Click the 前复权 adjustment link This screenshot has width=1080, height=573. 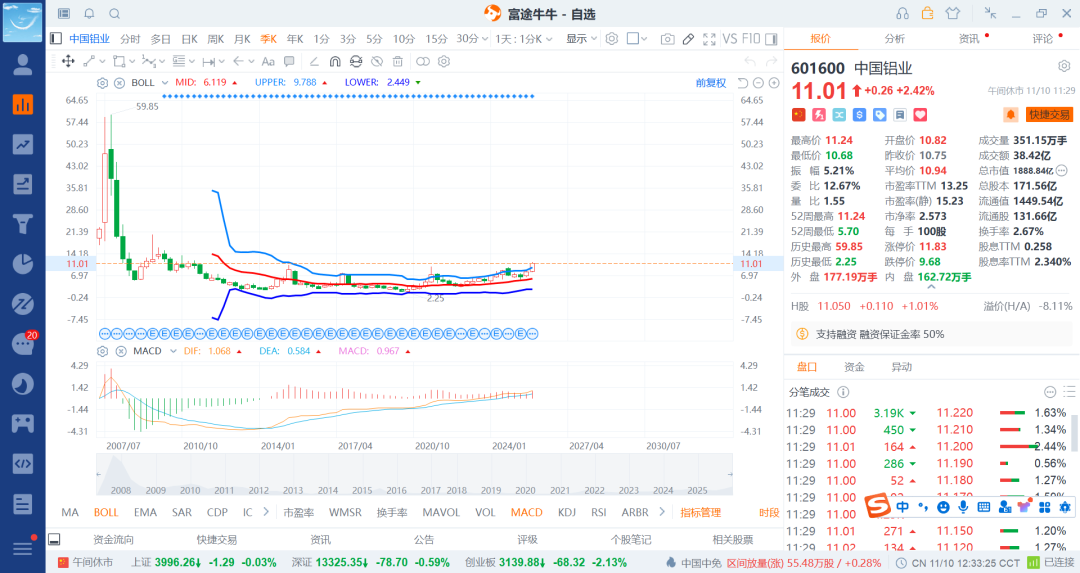(x=711, y=83)
